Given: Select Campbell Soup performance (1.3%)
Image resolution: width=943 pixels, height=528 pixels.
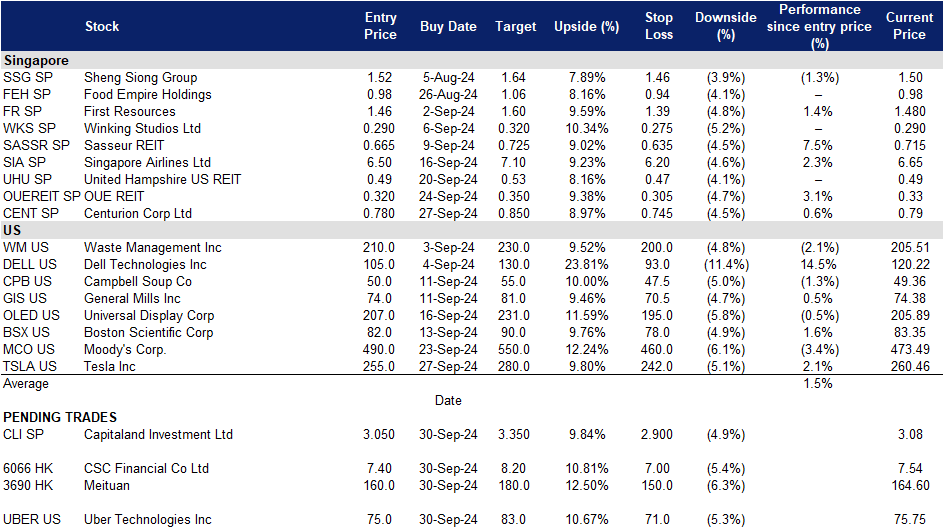Looking at the screenshot, I should (x=819, y=281).
